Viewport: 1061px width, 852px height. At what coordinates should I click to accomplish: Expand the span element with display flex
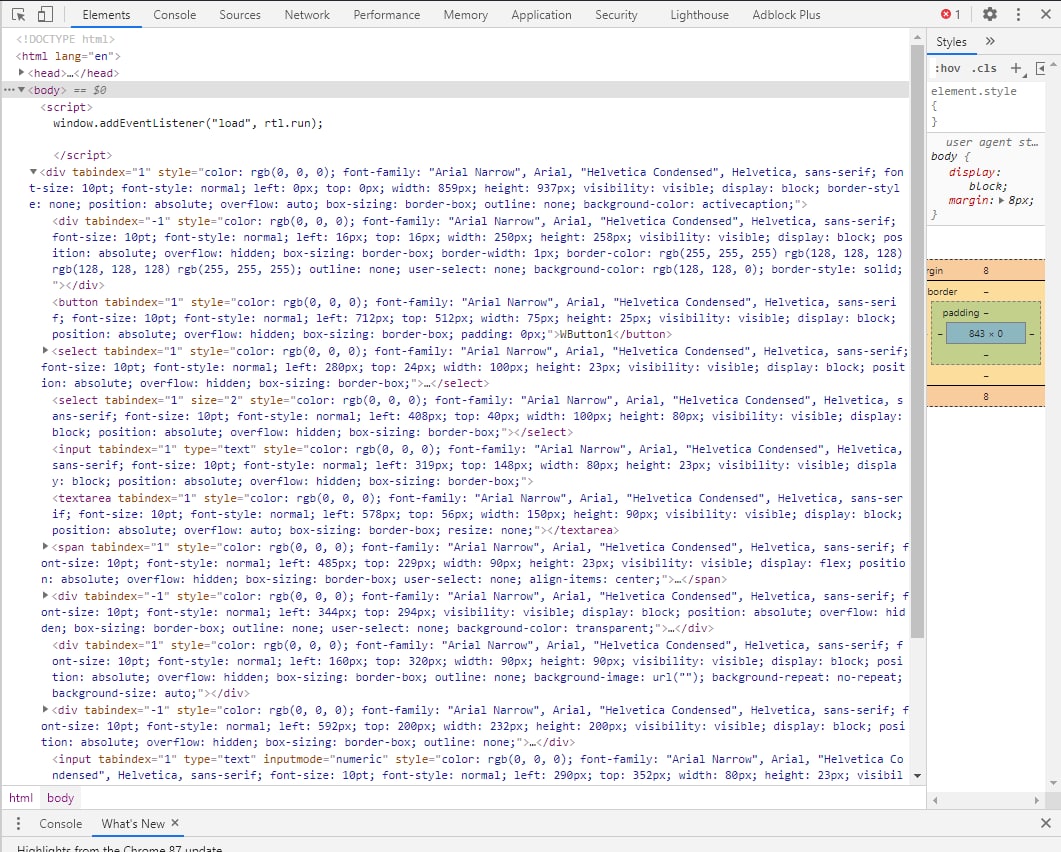tap(45, 546)
